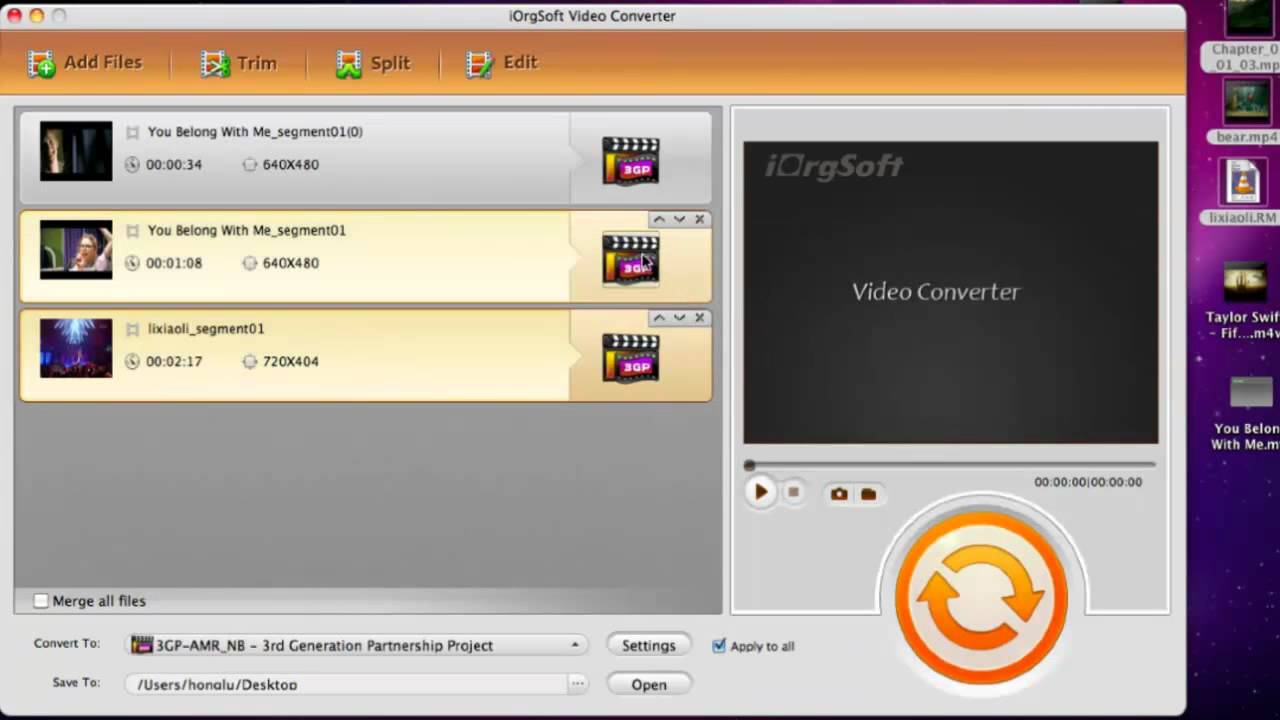Click the 3GP format icon for You Belong With Me_segment01(0)
The width and height of the screenshot is (1280, 720).
(631, 160)
